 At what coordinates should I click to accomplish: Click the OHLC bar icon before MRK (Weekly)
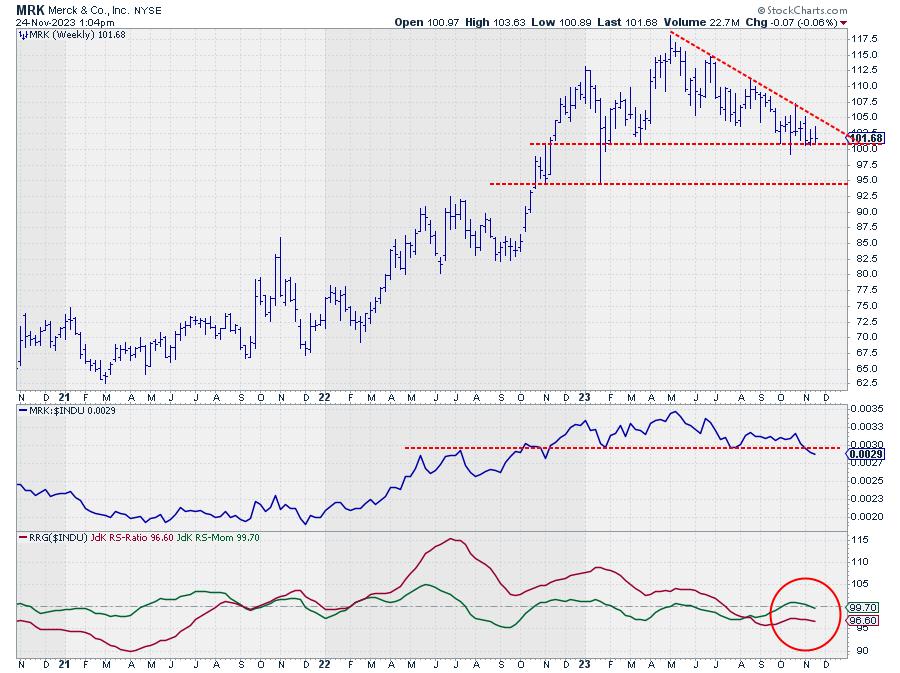pyautogui.click(x=23, y=34)
